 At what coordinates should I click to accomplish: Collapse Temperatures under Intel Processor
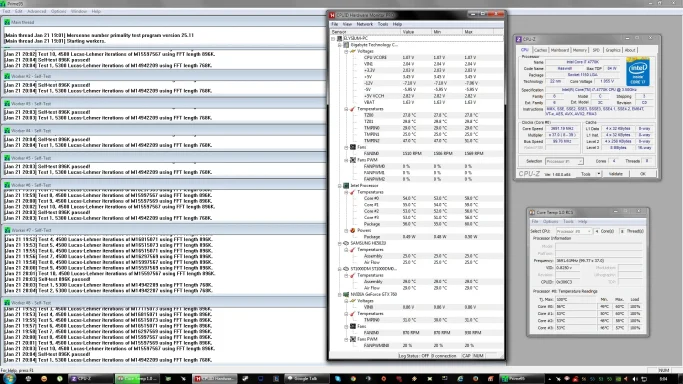pos(346,192)
